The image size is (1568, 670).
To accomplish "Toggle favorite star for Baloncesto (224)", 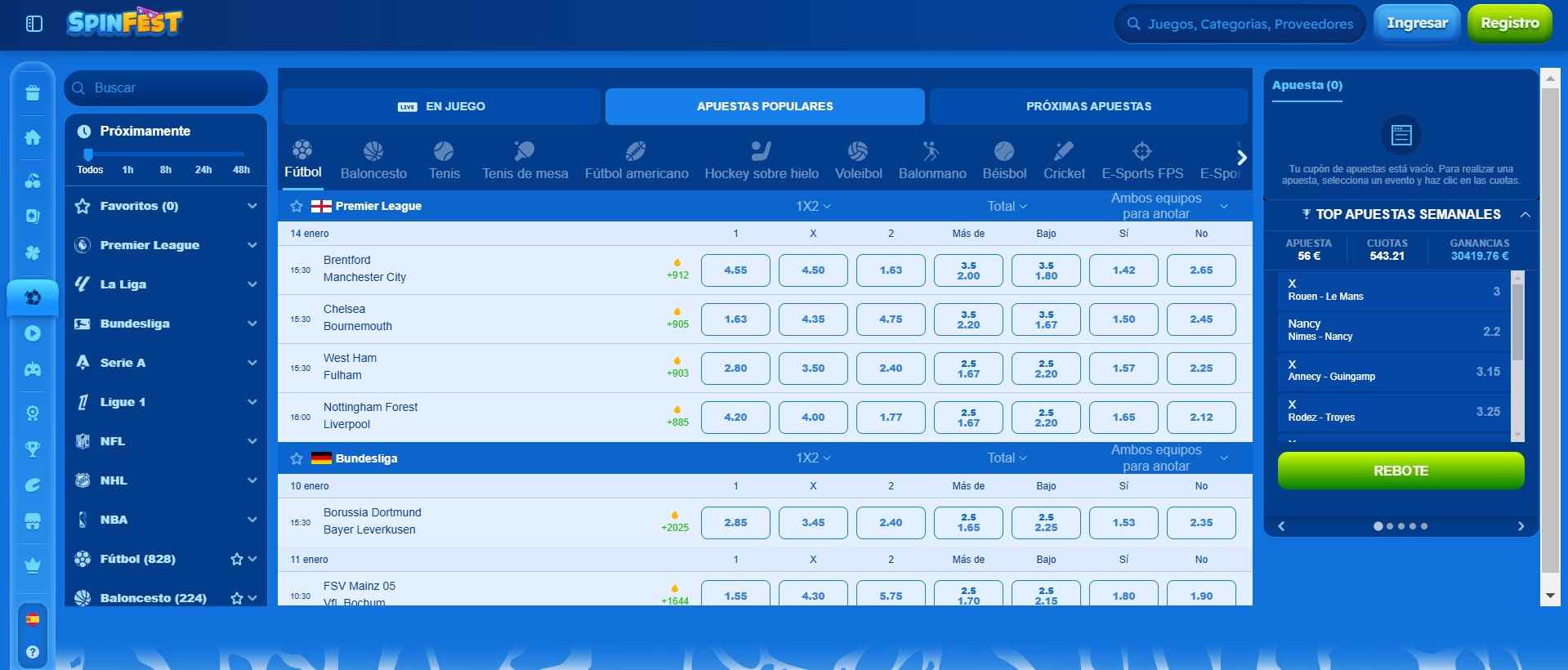I will tap(237, 599).
